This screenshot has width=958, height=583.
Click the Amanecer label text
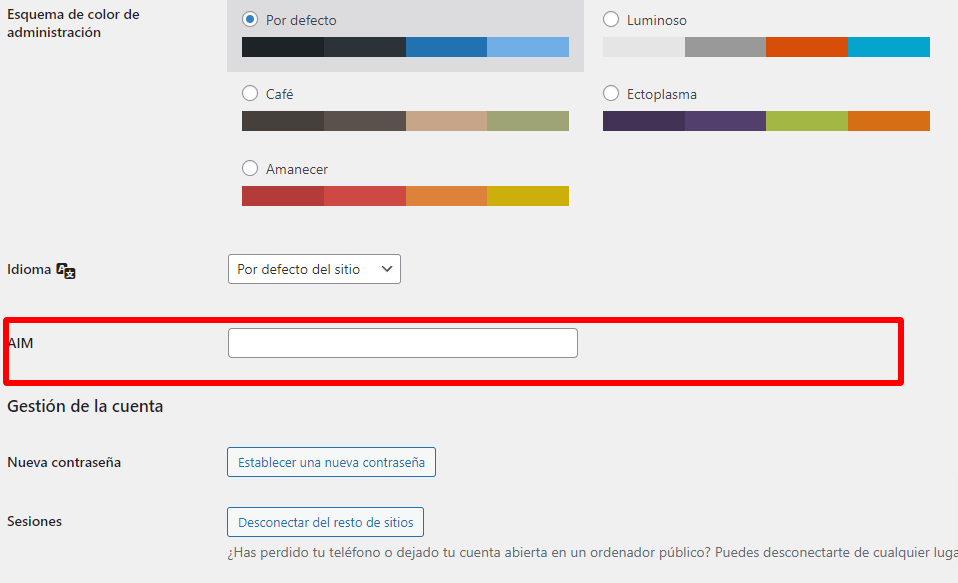(297, 169)
